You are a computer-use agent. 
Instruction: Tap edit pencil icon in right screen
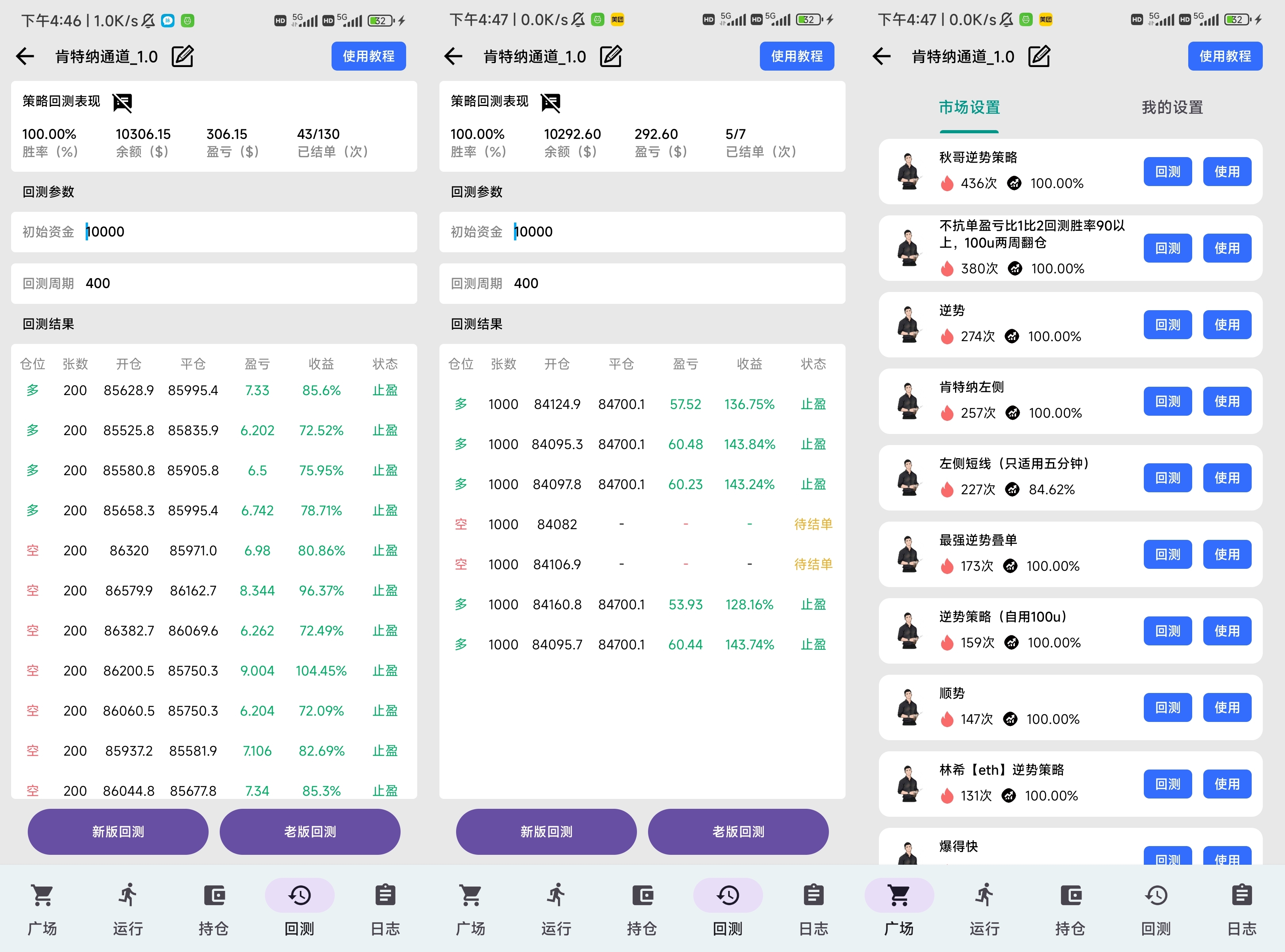(1039, 56)
